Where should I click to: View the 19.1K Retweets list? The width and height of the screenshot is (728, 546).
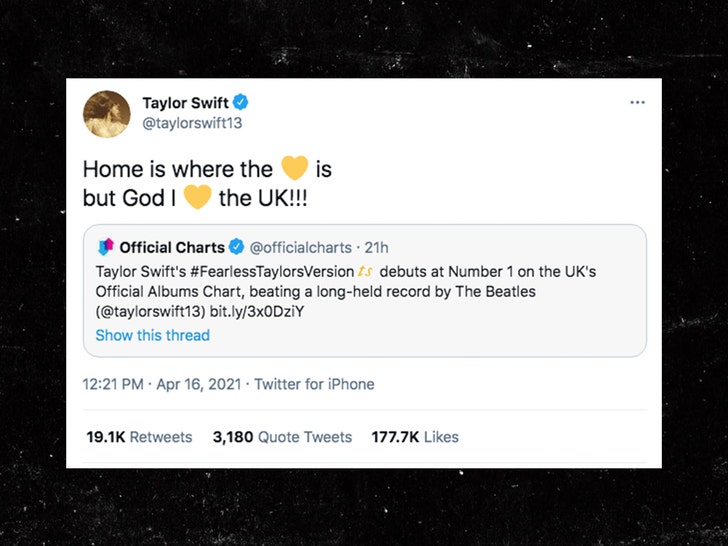pos(139,437)
